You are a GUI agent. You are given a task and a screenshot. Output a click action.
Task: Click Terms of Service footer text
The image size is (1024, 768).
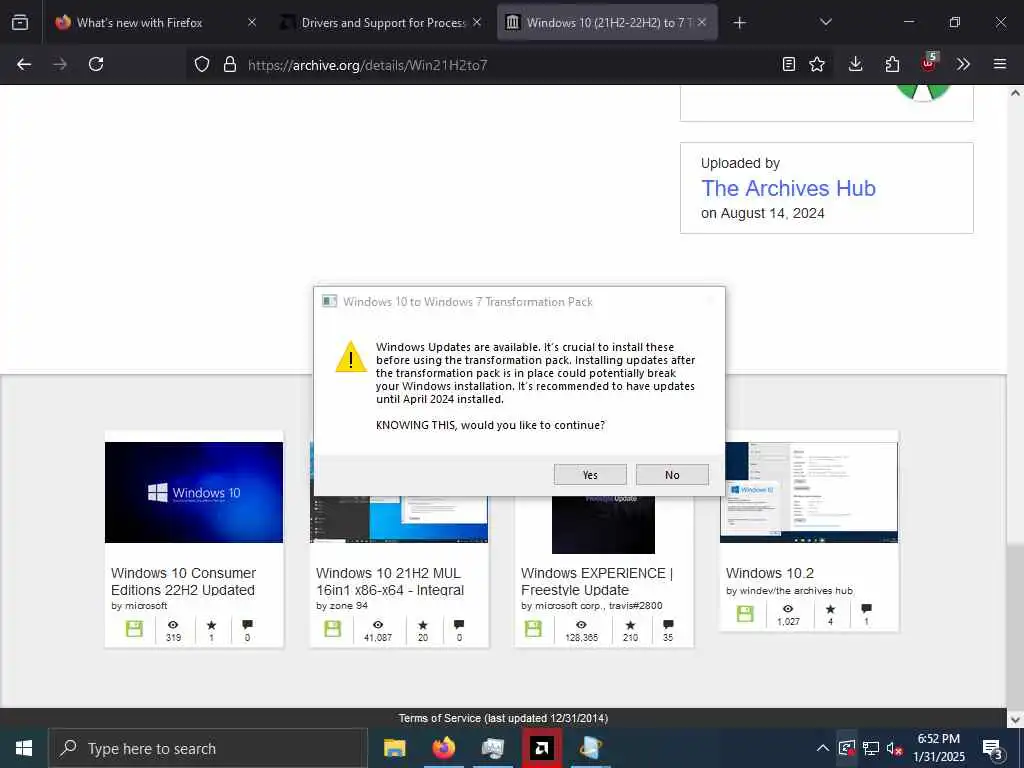tap(504, 718)
